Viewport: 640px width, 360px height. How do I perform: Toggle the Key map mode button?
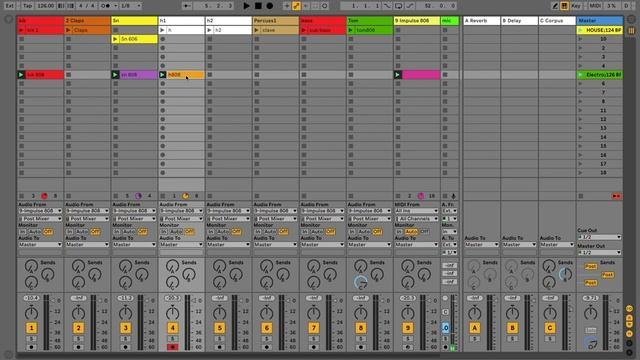pyautogui.click(x=576, y=6)
